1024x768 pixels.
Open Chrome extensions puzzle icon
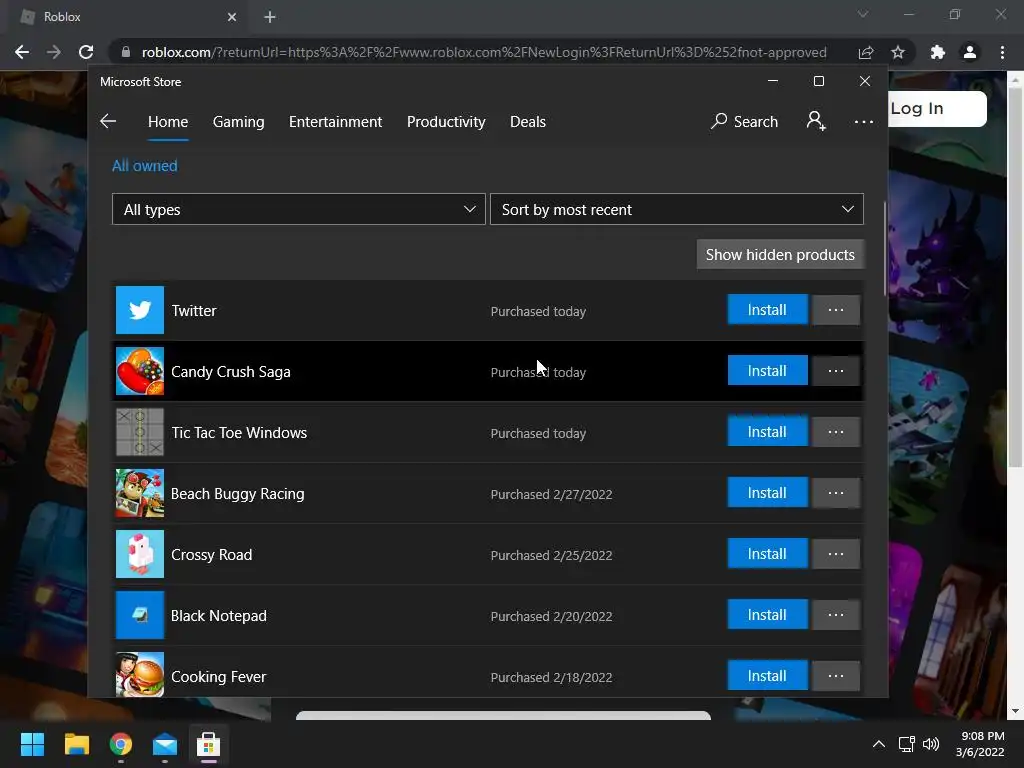tap(938, 52)
